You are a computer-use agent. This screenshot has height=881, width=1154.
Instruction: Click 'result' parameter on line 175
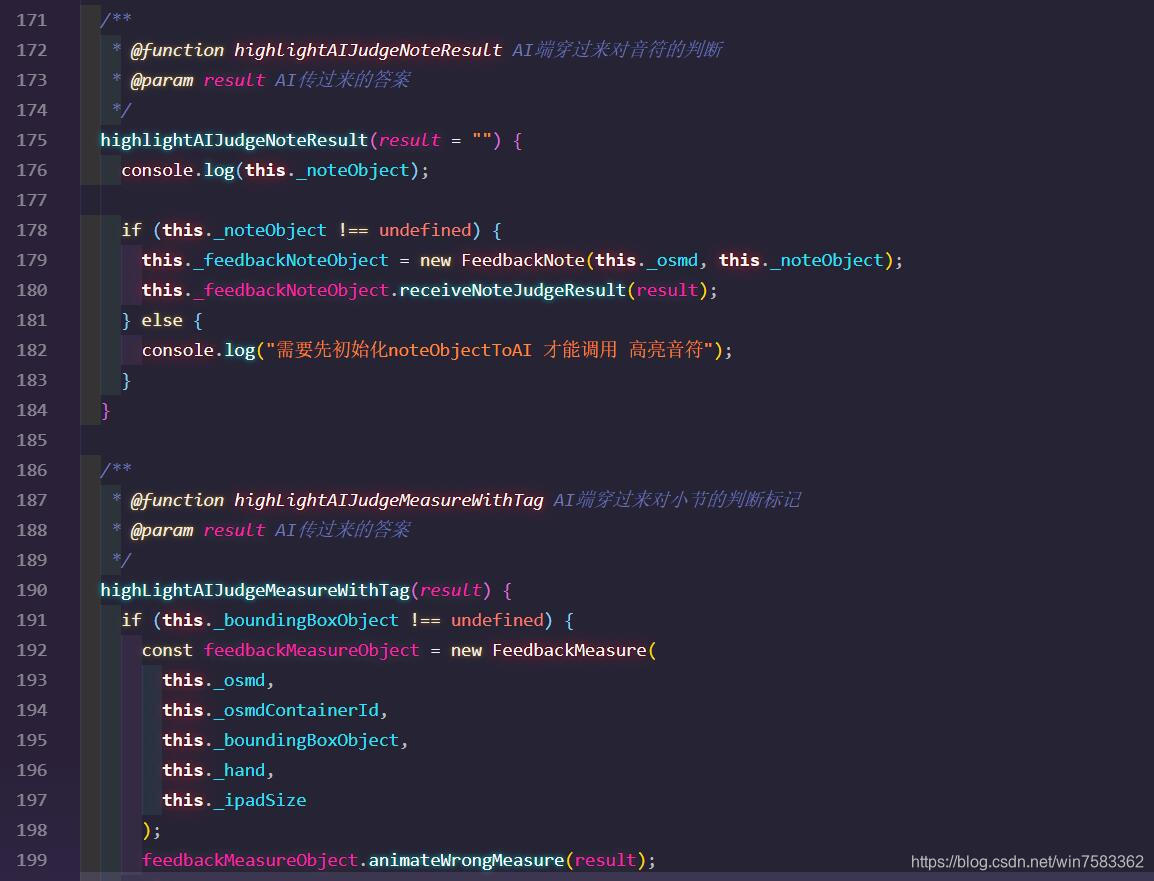[x=409, y=140]
